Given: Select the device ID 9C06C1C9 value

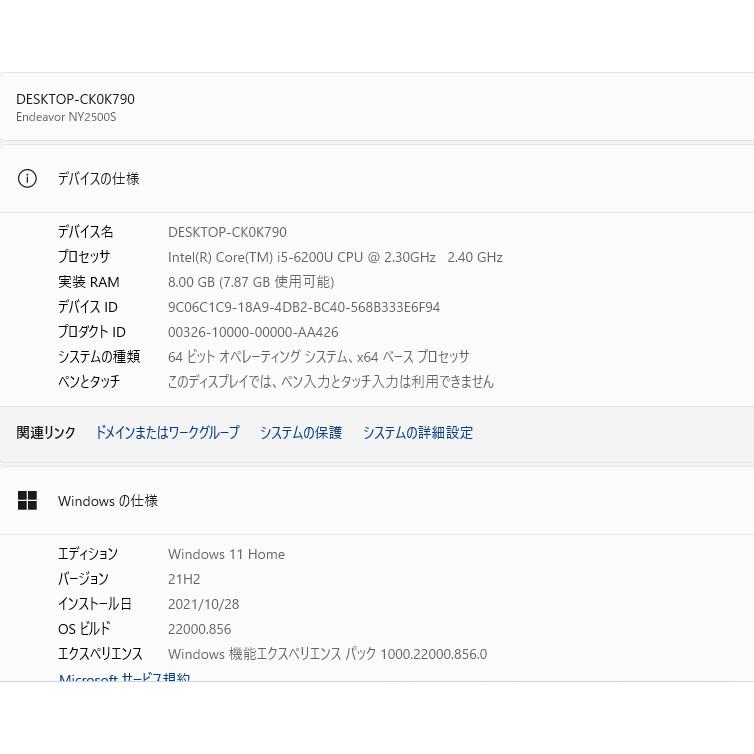Looking at the screenshot, I should [x=304, y=307].
